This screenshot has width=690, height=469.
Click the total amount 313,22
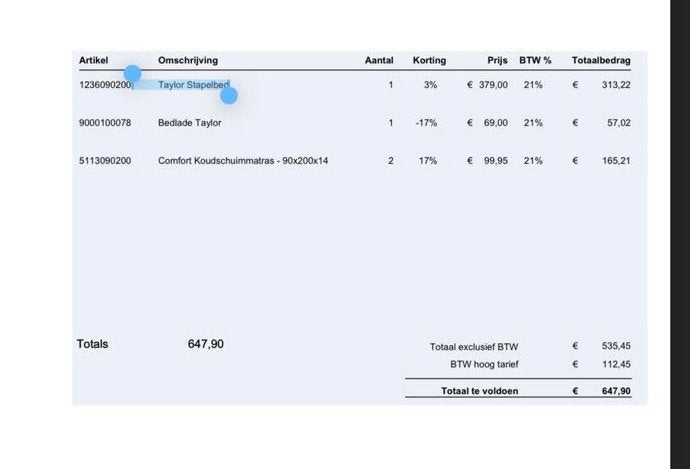616,85
